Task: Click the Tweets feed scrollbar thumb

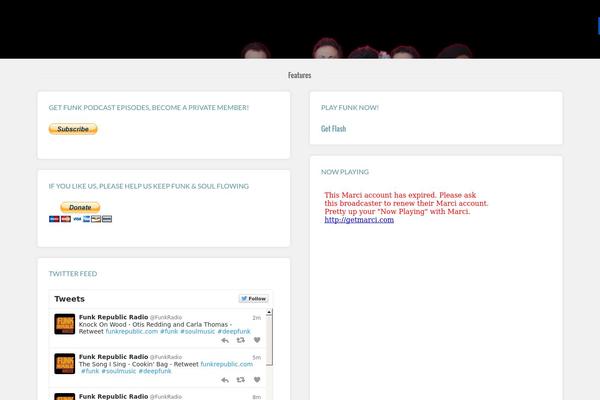Action: (269, 341)
